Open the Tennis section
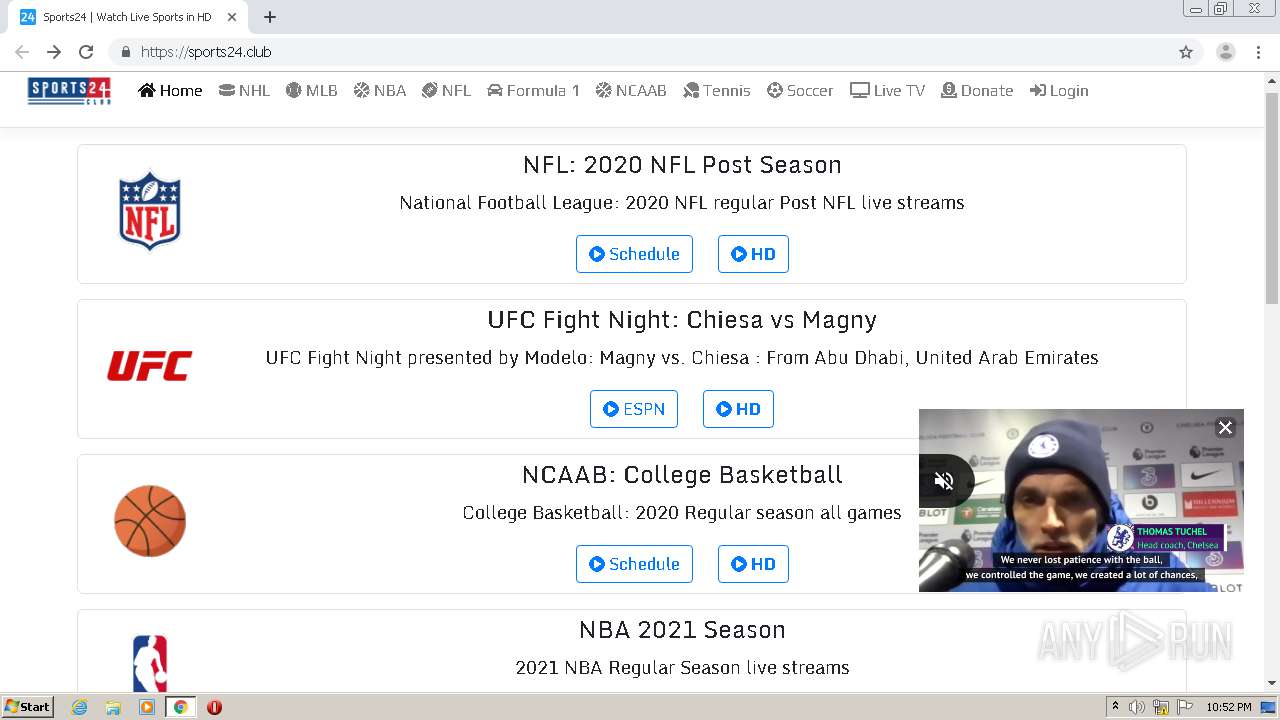The image size is (1280, 720). pyautogui.click(x=716, y=90)
